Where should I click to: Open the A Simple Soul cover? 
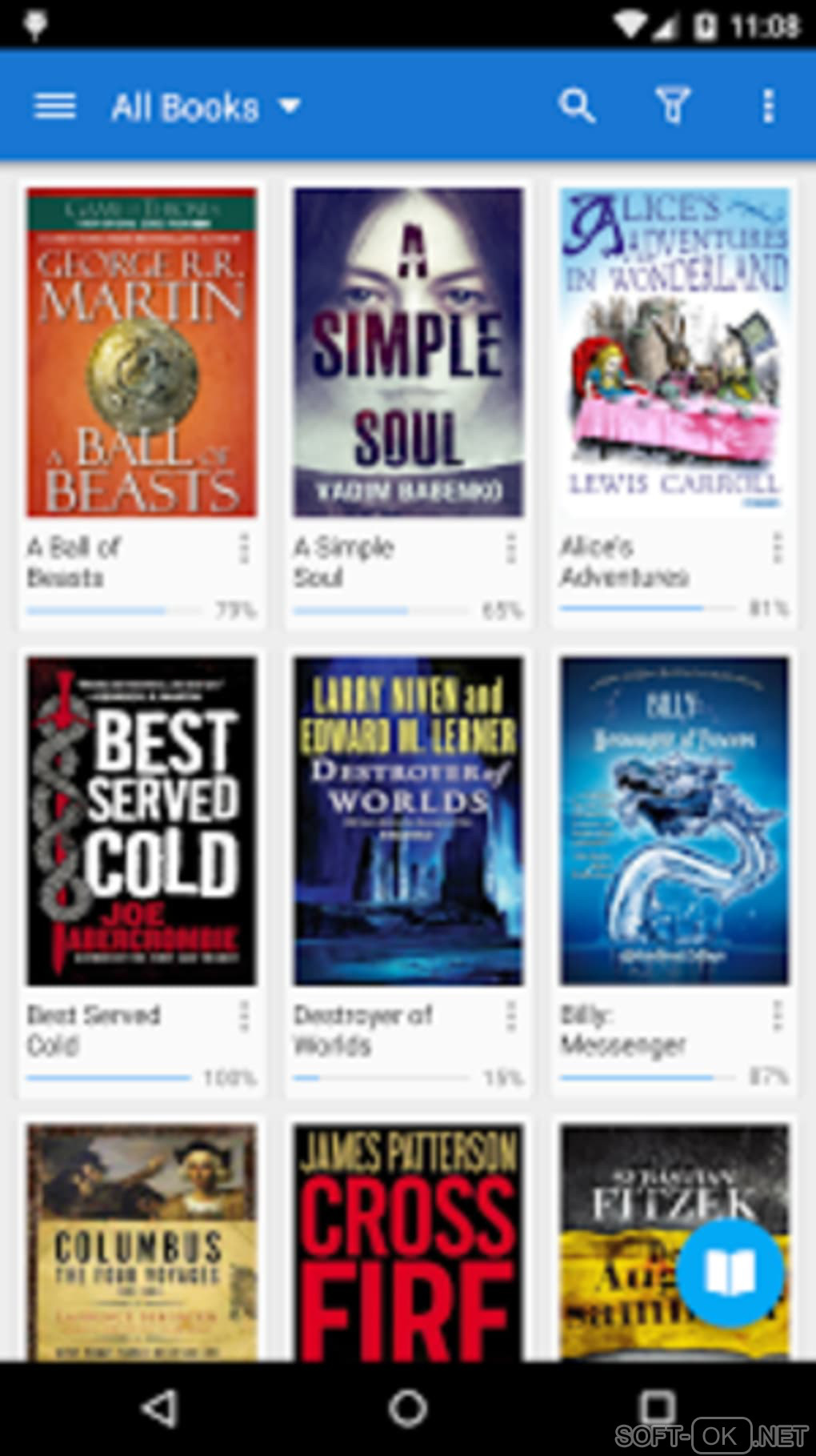408,352
